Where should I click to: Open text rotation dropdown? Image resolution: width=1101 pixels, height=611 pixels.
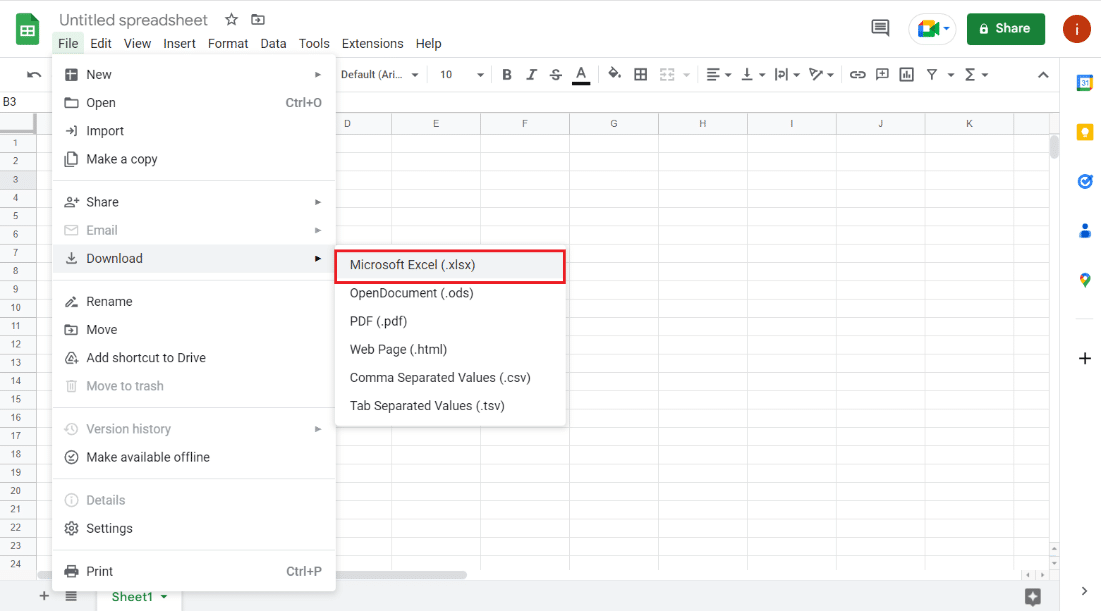(x=821, y=74)
